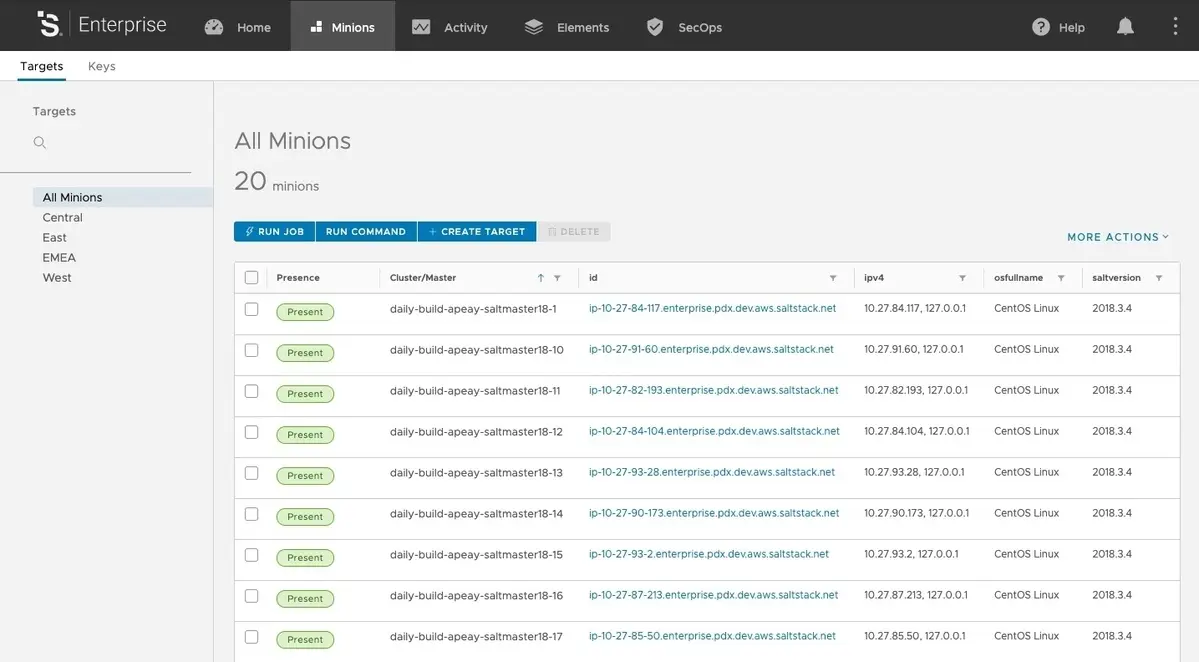The image size is (1199, 662).
Task: Toggle the select-all checkbox in table header
Action: click(252, 277)
